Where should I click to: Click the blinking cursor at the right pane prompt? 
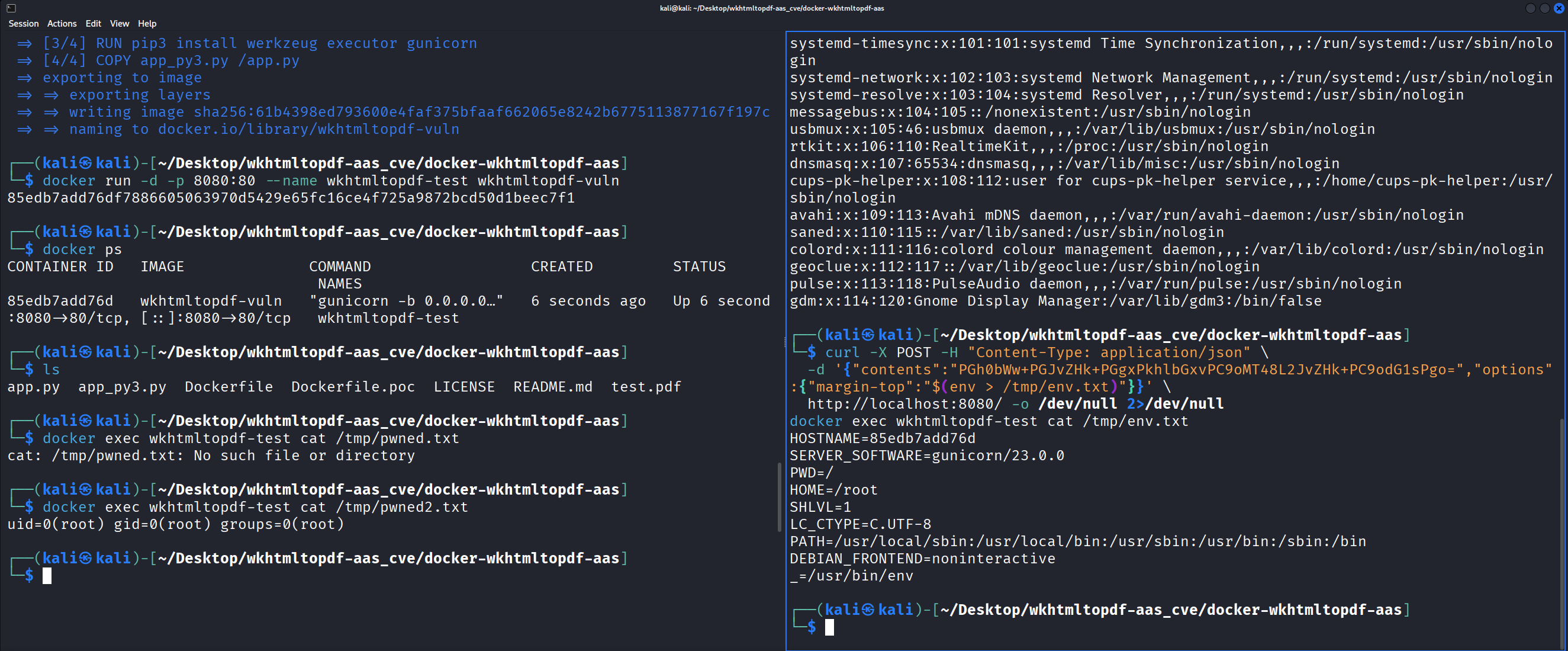point(830,627)
